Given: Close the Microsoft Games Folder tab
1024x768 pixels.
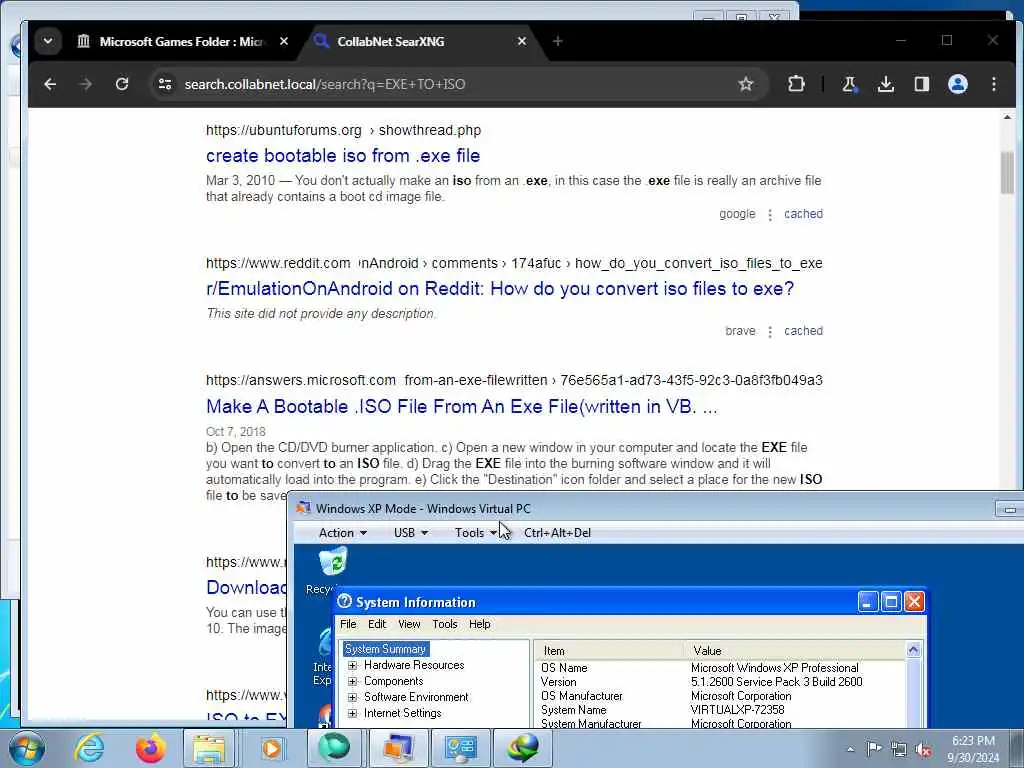Looking at the screenshot, I should (283, 41).
